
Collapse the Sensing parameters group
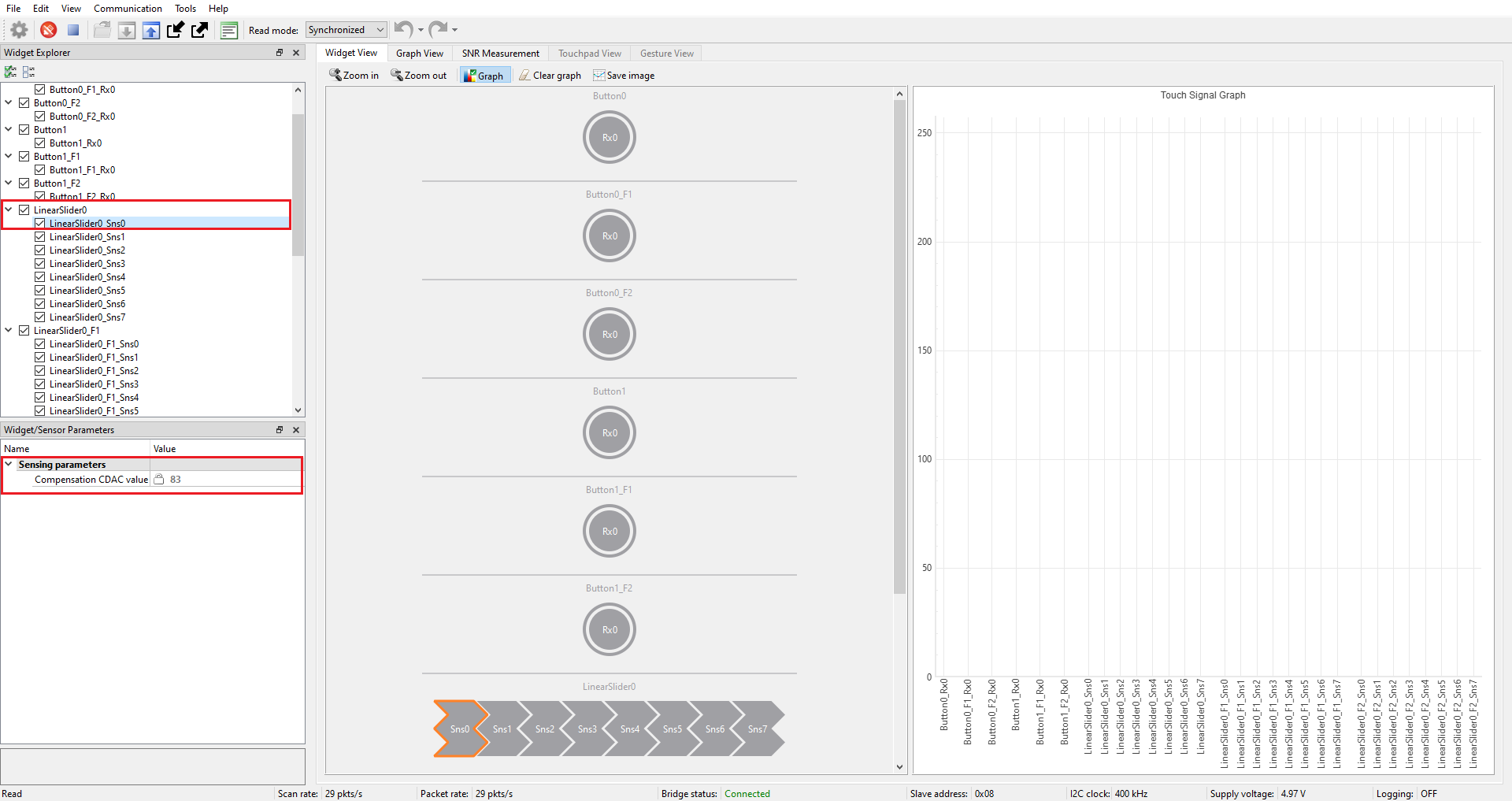point(9,464)
